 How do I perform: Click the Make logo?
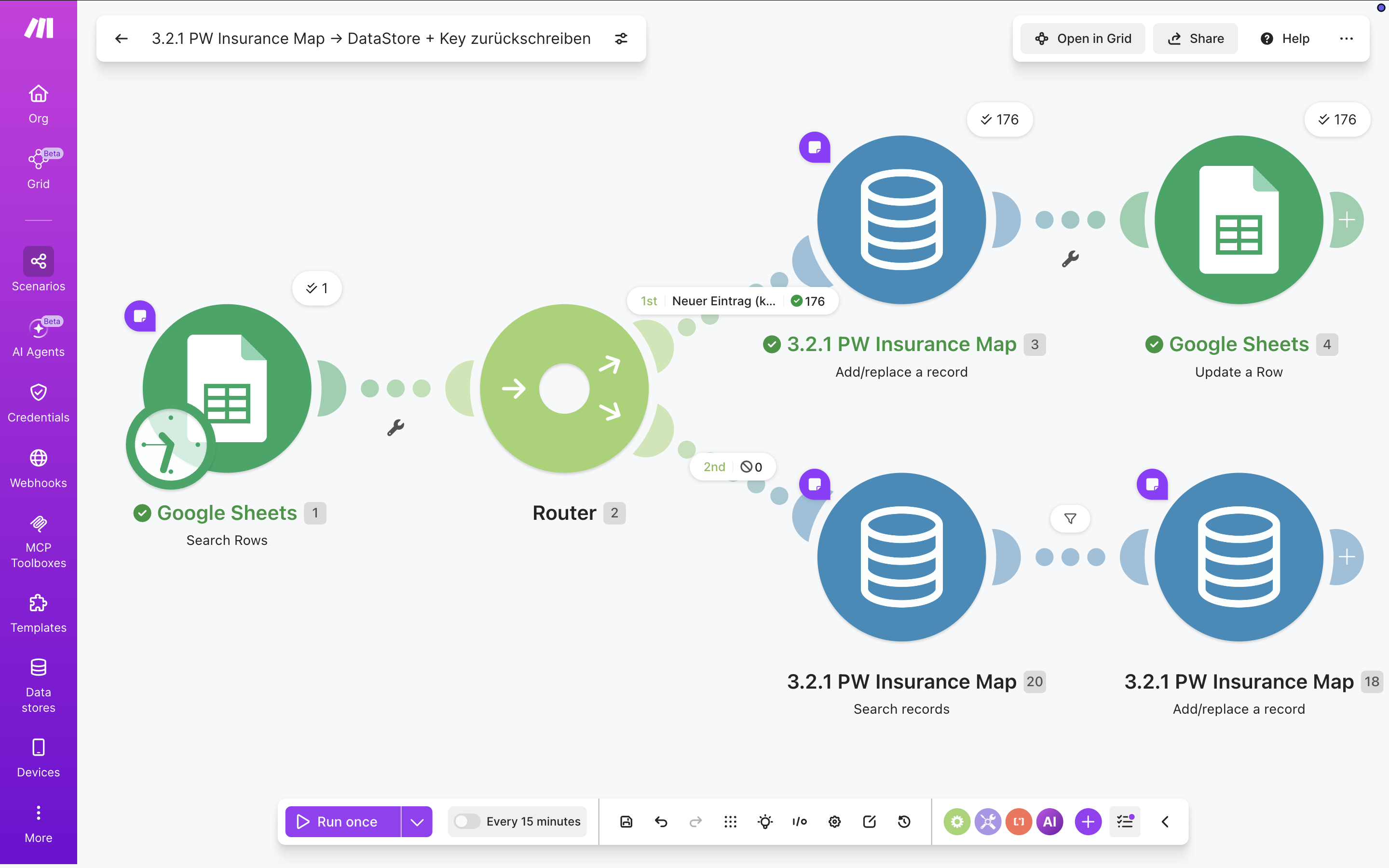click(39, 27)
